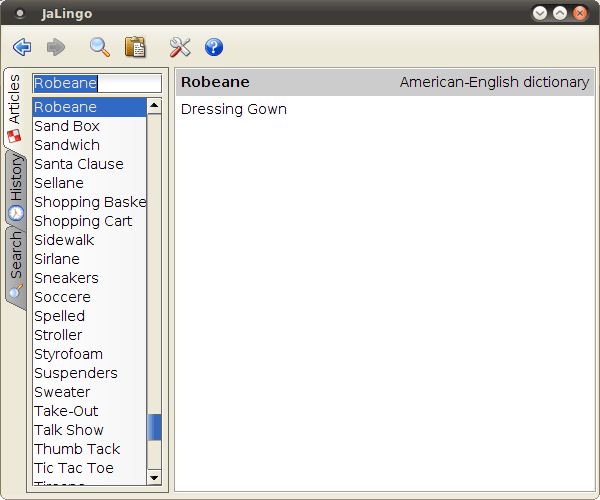Click the word search input field

click(x=97, y=83)
